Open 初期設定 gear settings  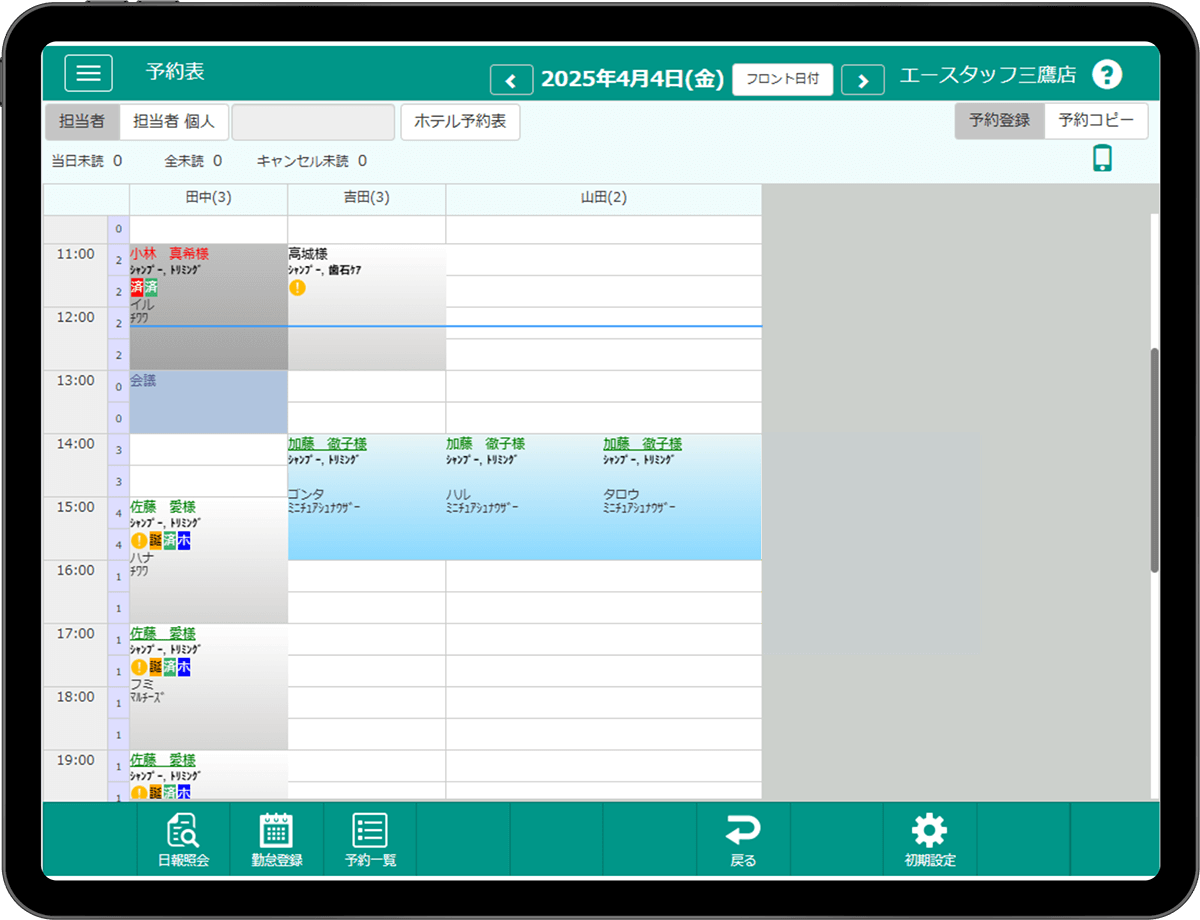click(930, 840)
